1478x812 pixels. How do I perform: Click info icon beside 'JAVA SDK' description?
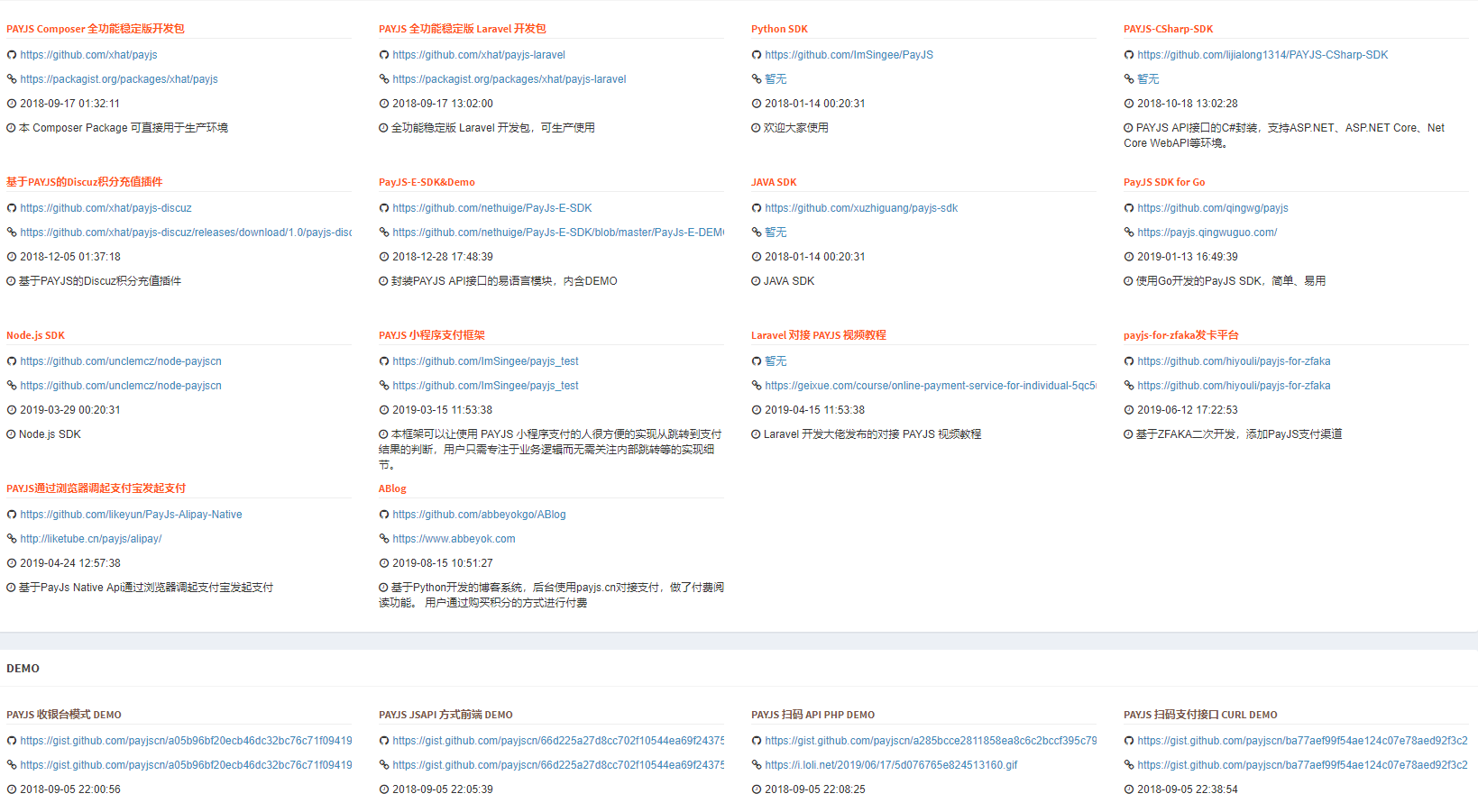point(757,281)
